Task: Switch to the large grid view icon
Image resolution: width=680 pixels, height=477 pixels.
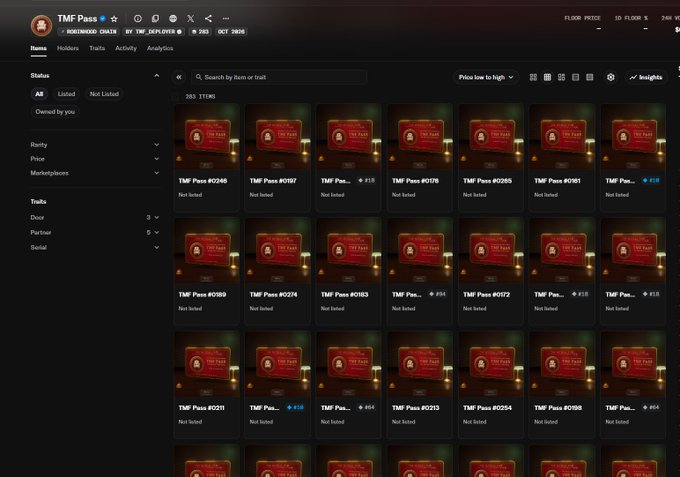Action: point(533,77)
